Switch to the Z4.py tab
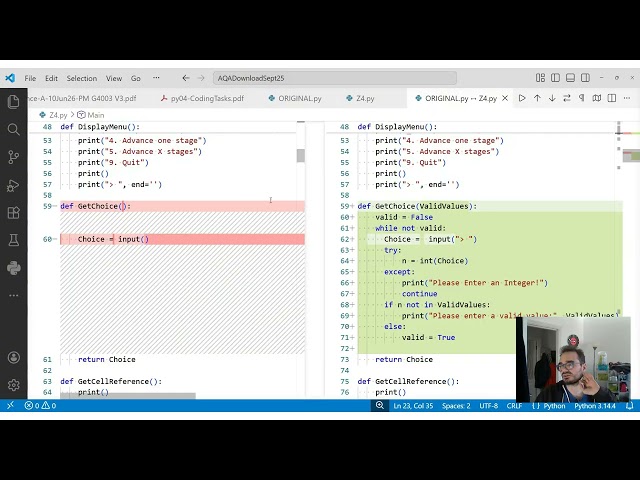This screenshot has height=480, width=640. (360, 98)
